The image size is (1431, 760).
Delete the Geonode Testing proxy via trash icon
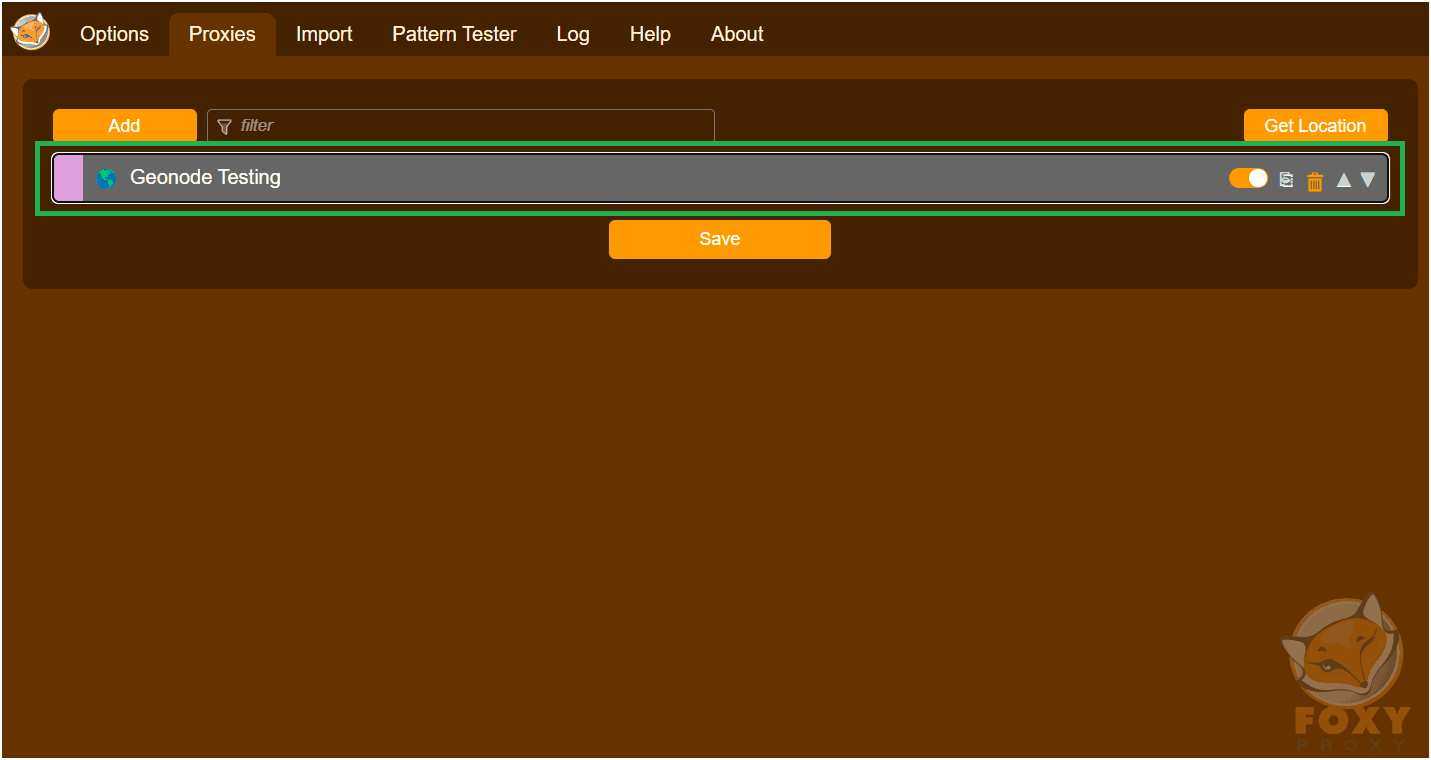(1315, 181)
